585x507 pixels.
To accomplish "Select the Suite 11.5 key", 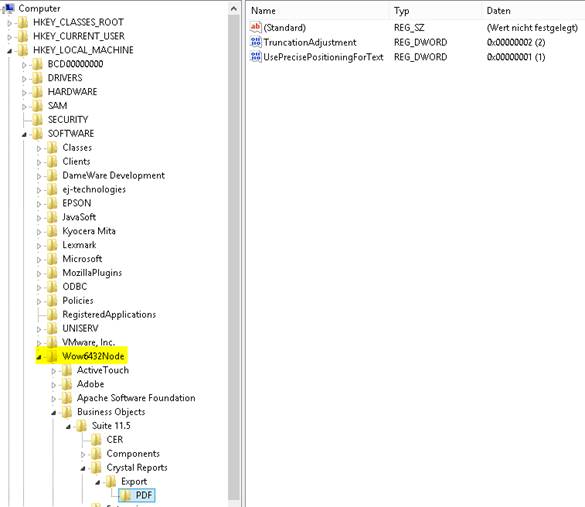I will pos(111,426).
